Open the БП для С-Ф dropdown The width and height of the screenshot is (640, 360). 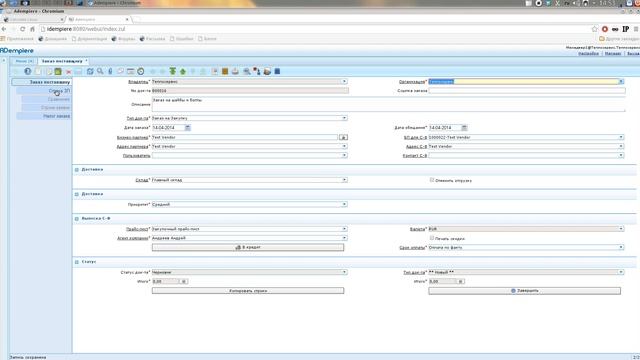coord(621,137)
